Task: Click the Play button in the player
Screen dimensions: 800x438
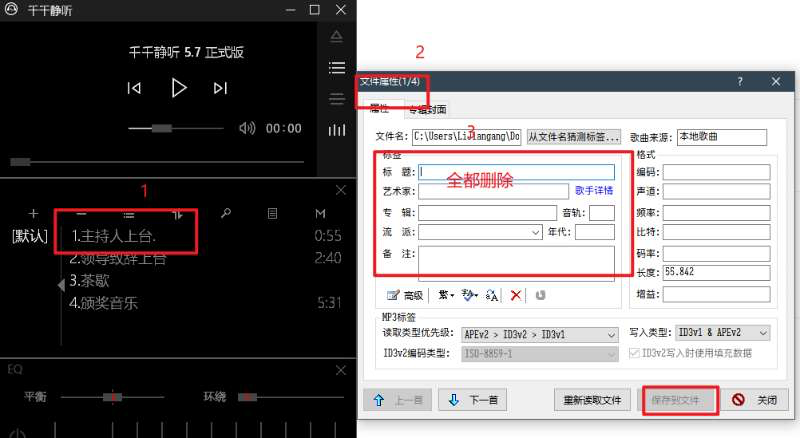Action: tap(179, 88)
